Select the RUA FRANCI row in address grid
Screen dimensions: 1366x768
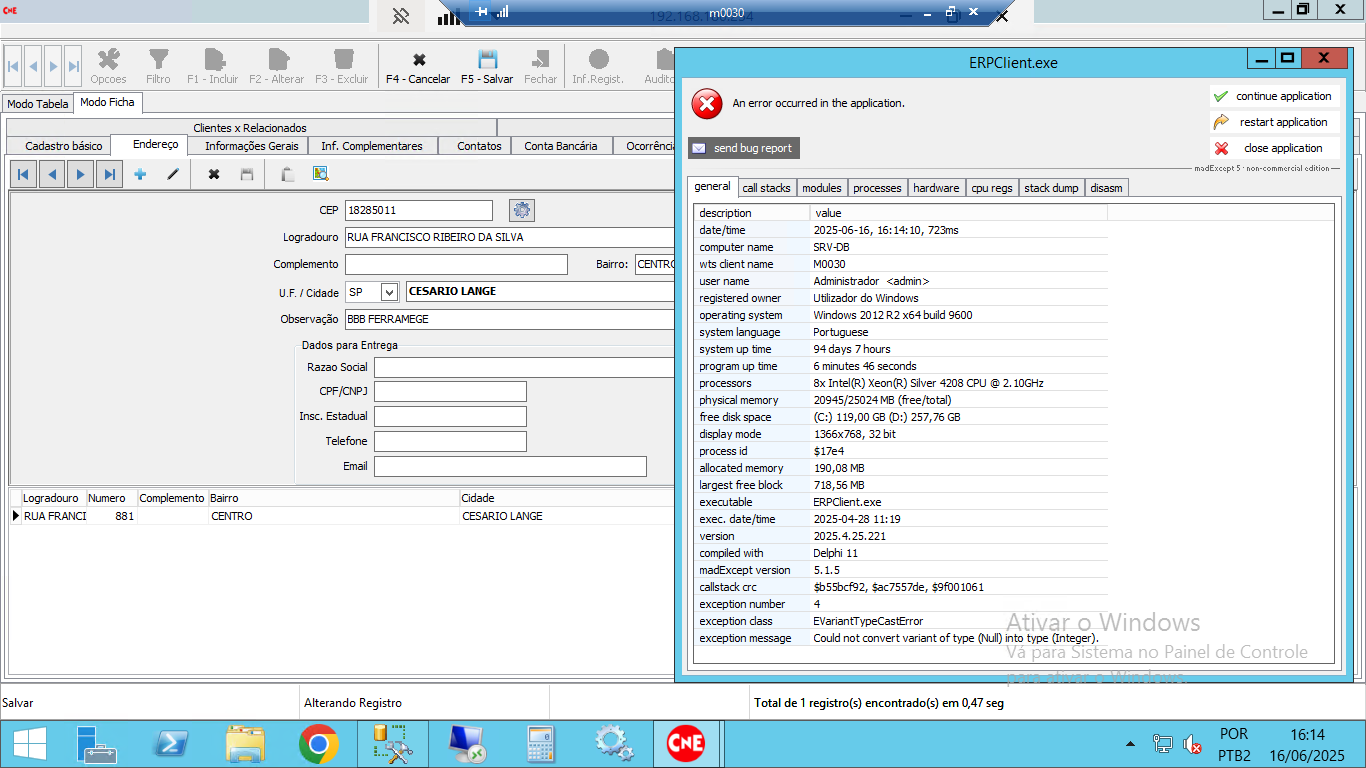55,516
